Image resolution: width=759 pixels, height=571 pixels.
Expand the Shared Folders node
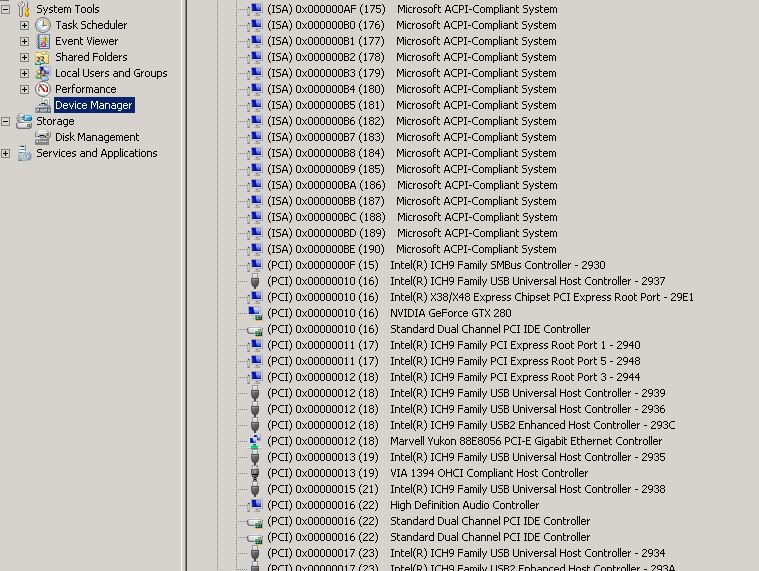pos(24,57)
